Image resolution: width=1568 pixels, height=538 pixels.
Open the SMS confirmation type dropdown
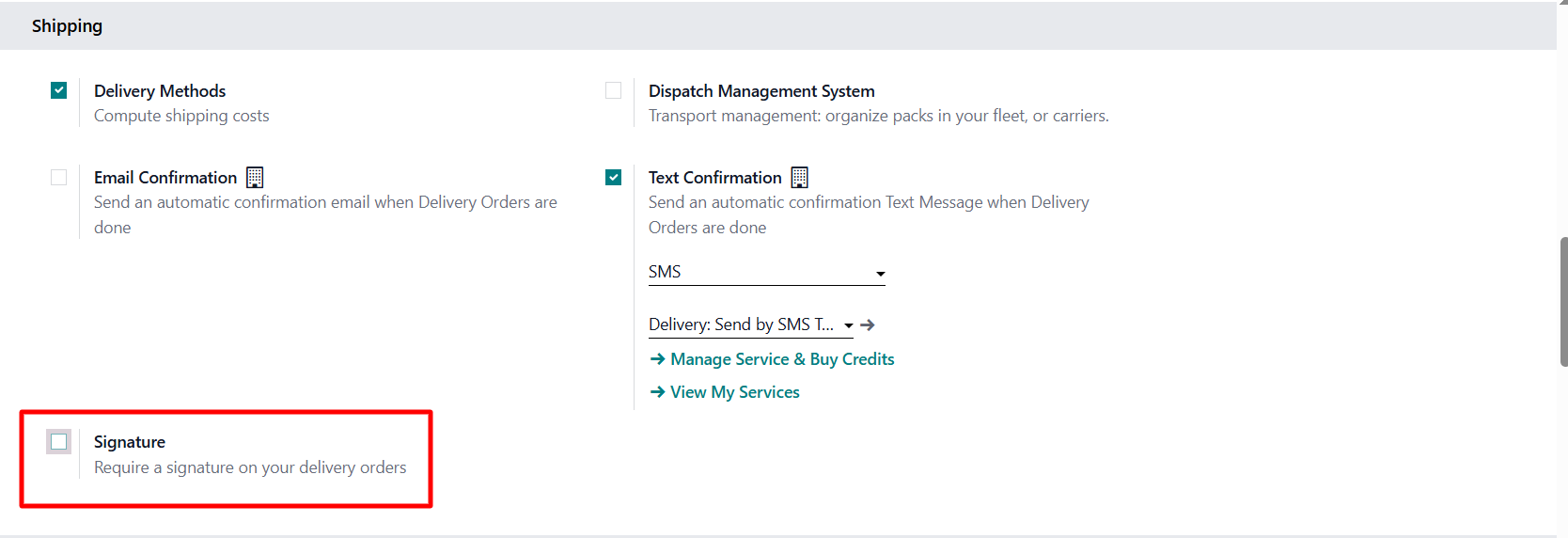click(x=766, y=273)
